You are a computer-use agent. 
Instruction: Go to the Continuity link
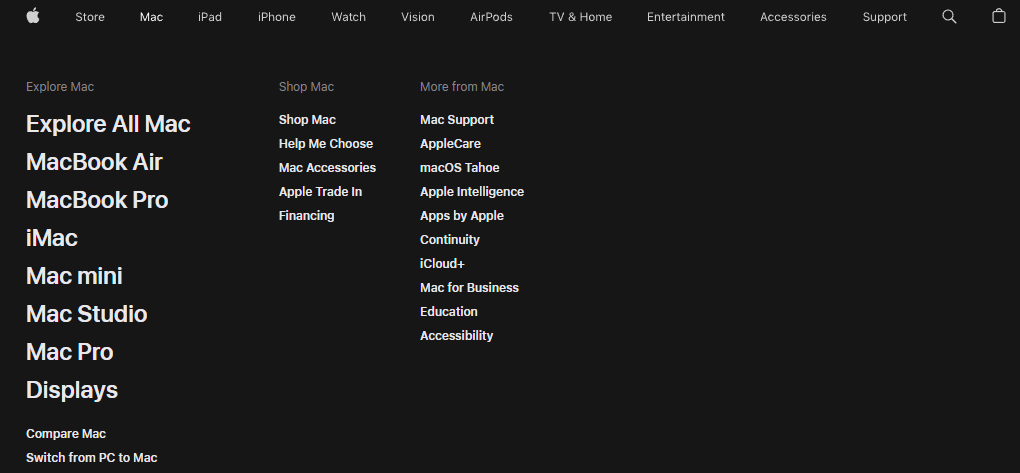click(450, 240)
